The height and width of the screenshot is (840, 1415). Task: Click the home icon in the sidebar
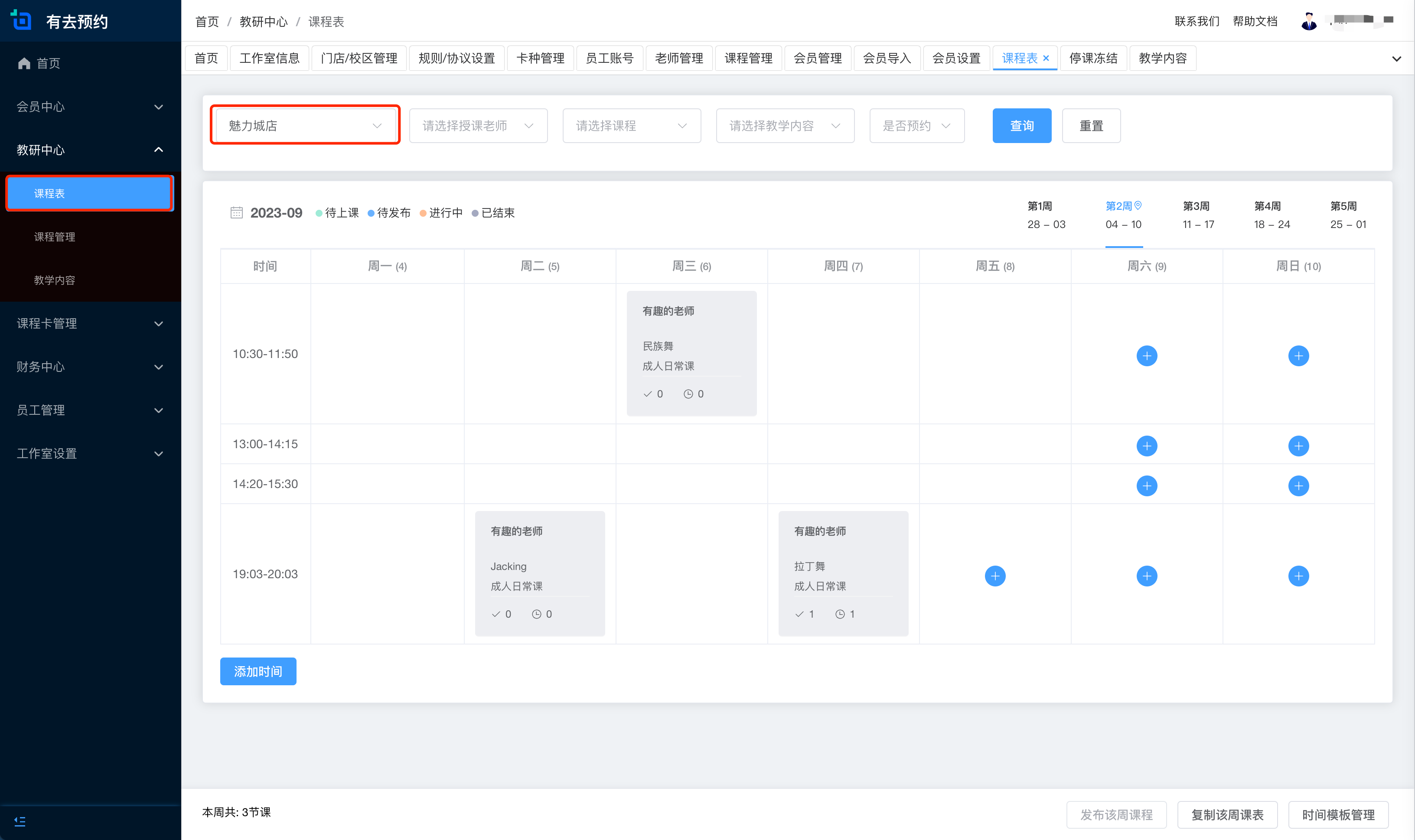[24, 63]
